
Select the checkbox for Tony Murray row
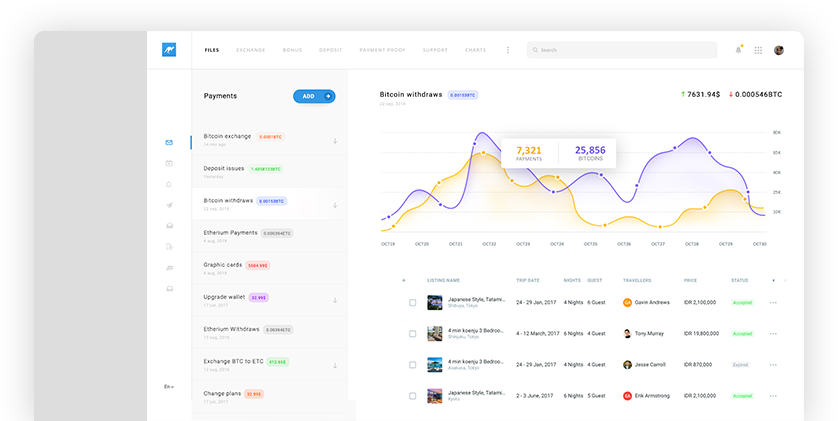(412, 334)
